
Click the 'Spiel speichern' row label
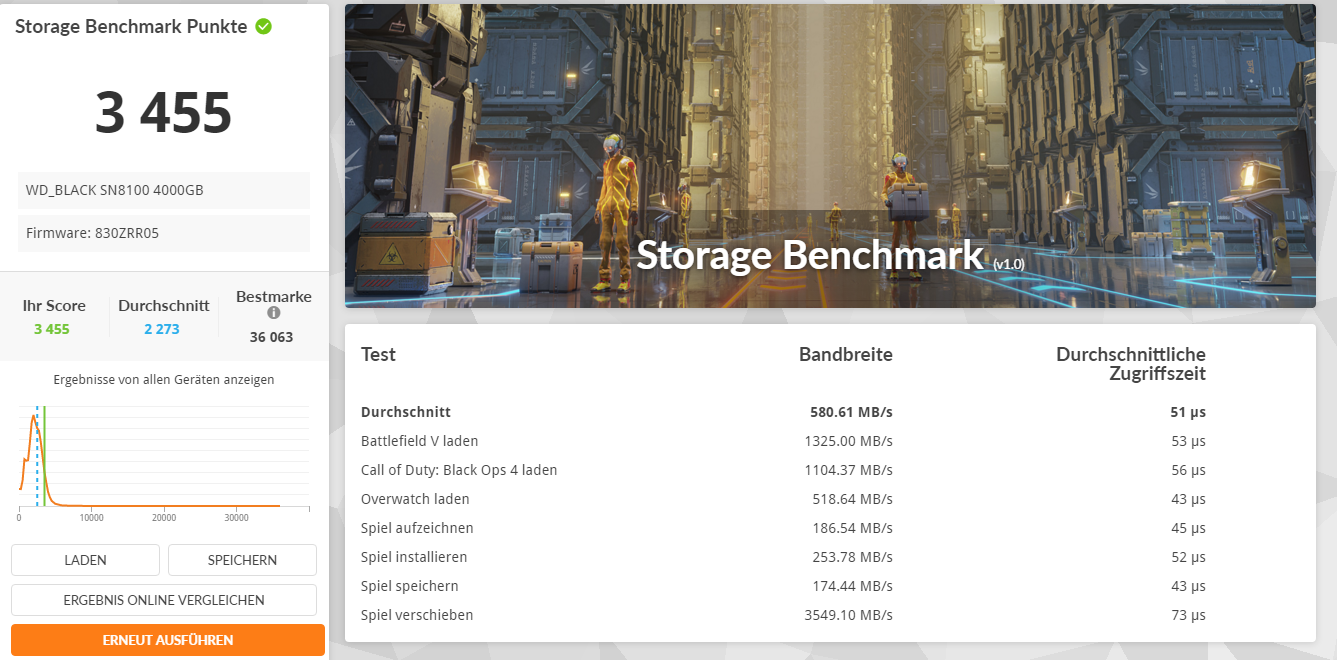tap(410, 586)
